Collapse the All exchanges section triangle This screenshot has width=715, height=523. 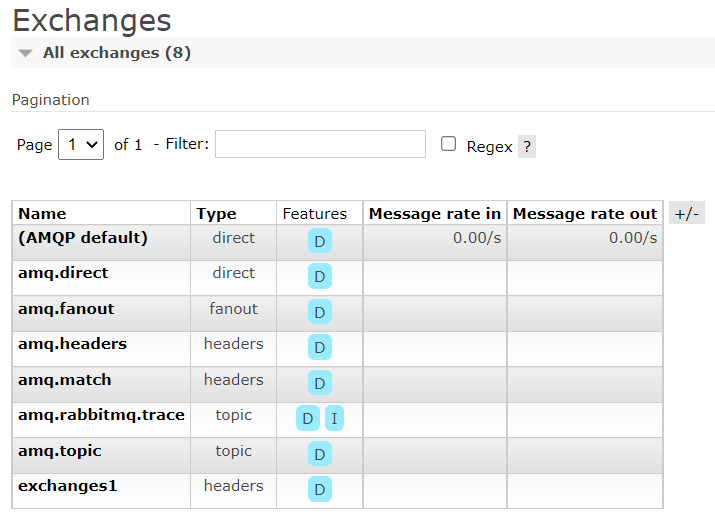pos(26,53)
